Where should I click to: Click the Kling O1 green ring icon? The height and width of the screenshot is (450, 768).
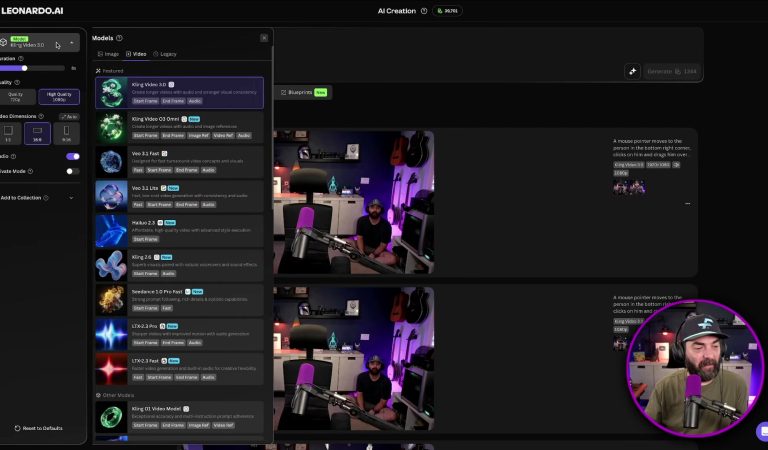point(112,417)
